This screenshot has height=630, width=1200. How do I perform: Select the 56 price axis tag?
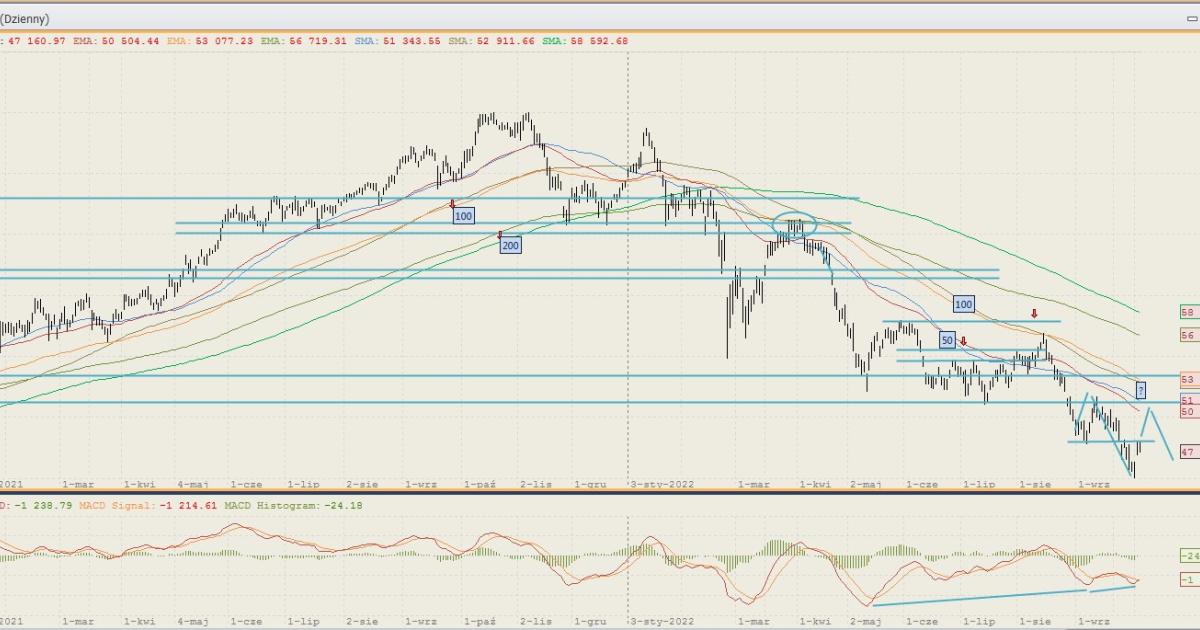(x=1188, y=336)
